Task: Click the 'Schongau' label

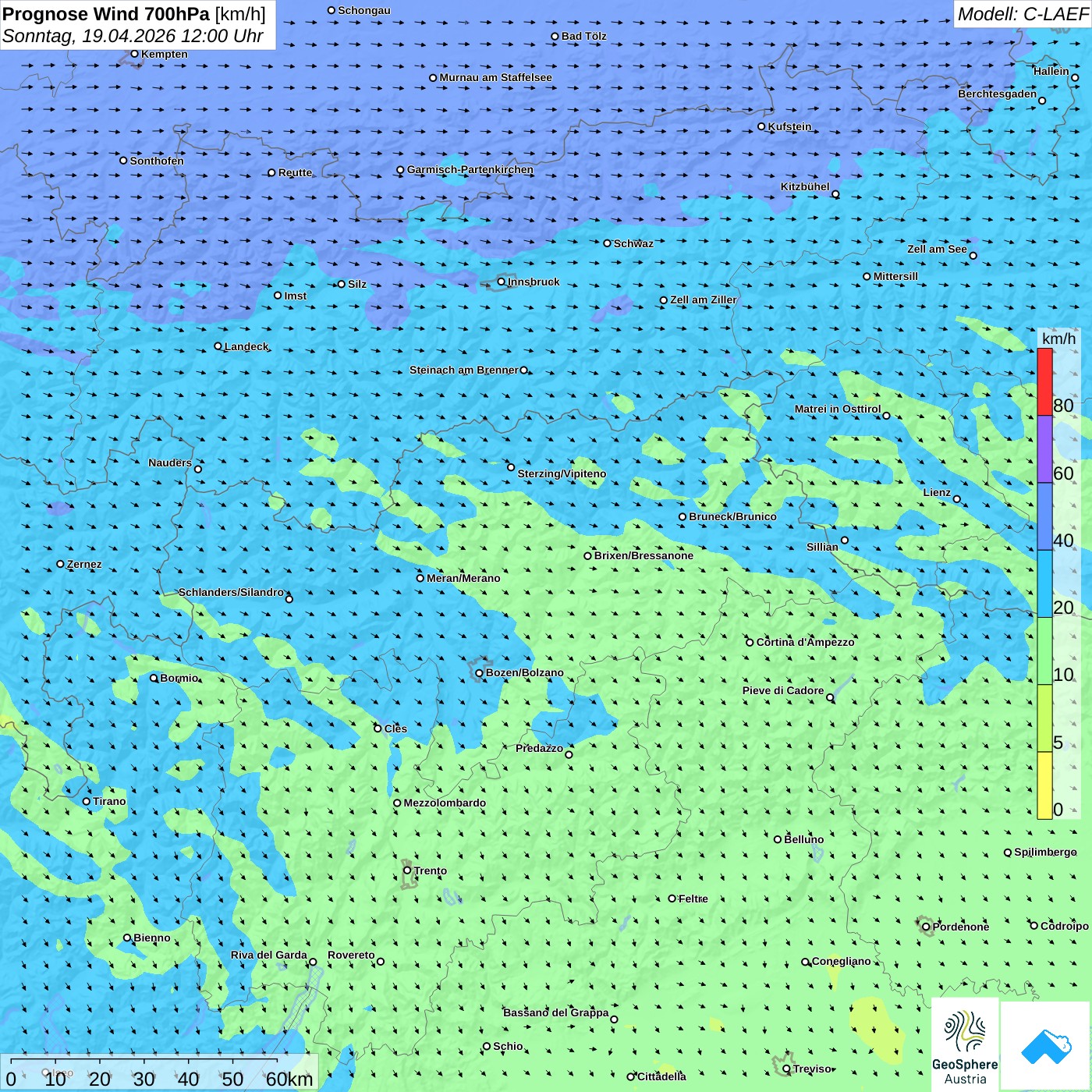Action: (364, 10)
